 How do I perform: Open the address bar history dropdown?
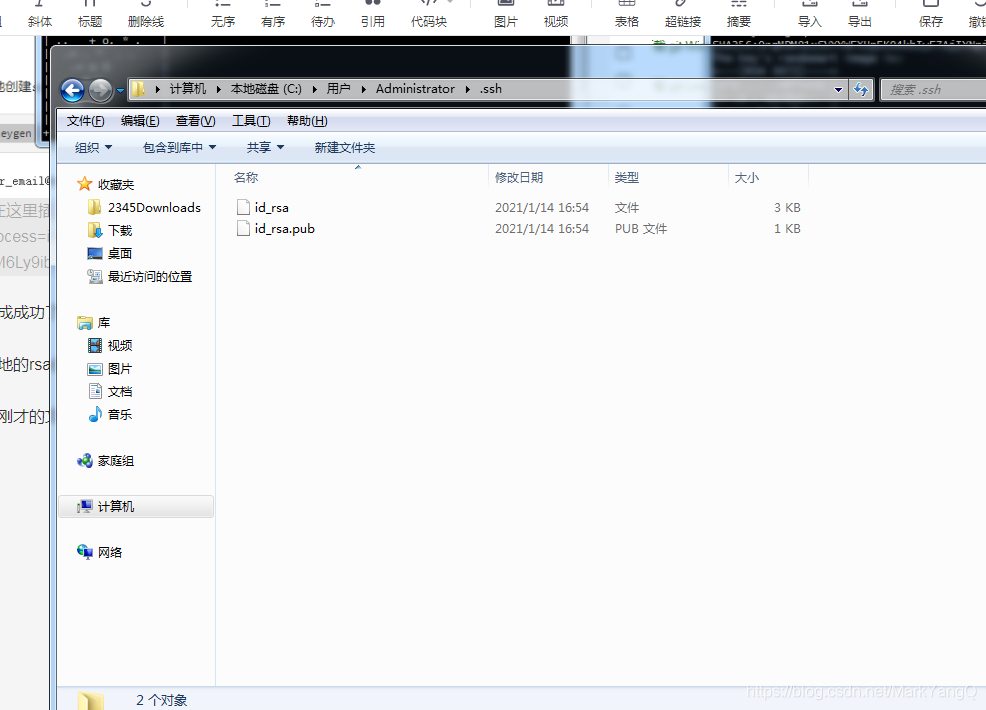pos(838,90)
